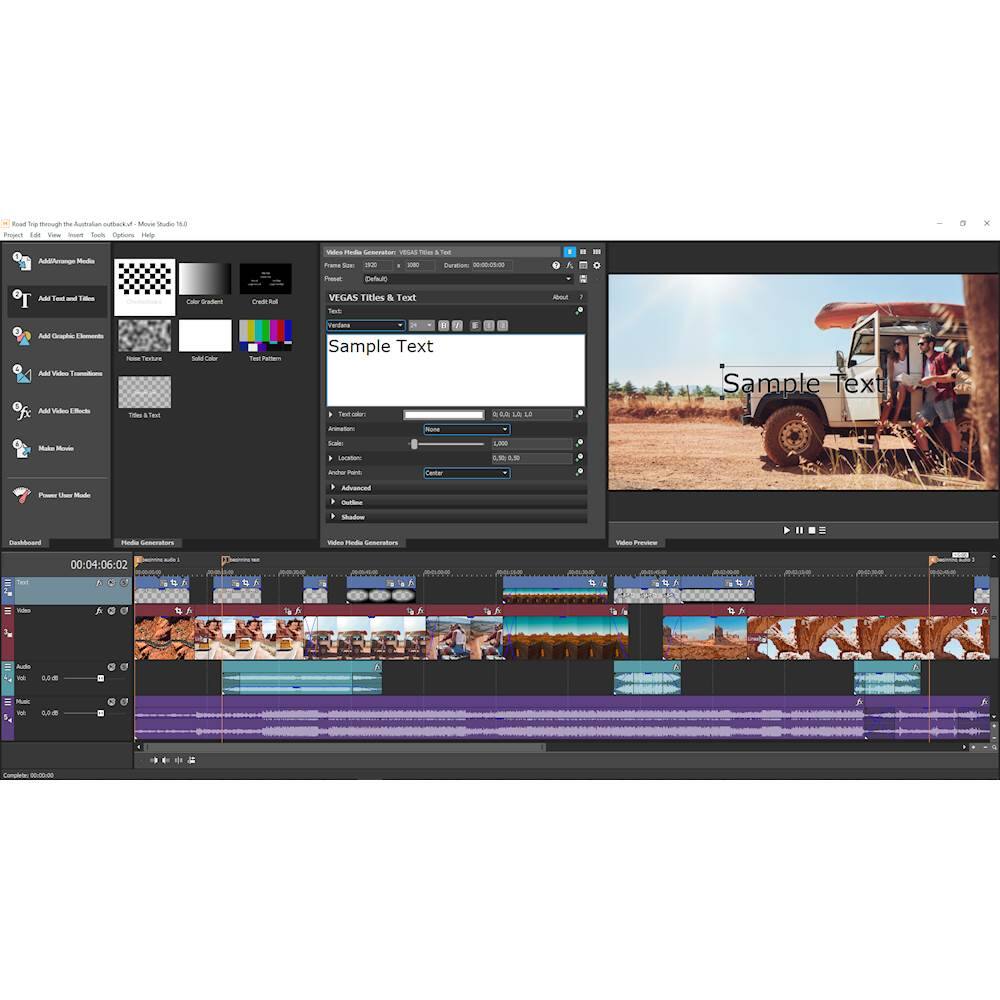Image resolution: width=1000 pixels, height=1000 pixels.
Task: Toggle bold text formatting
Action: 444,325
